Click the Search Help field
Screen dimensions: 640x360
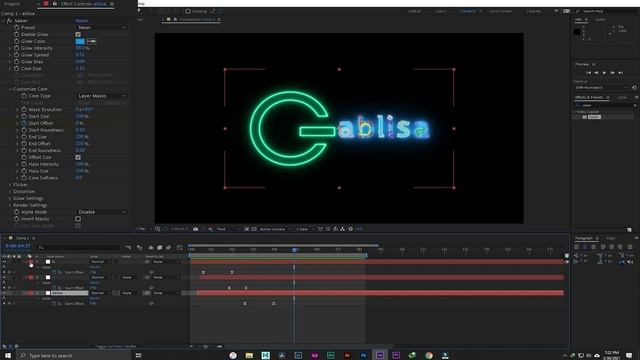point(607,11)
